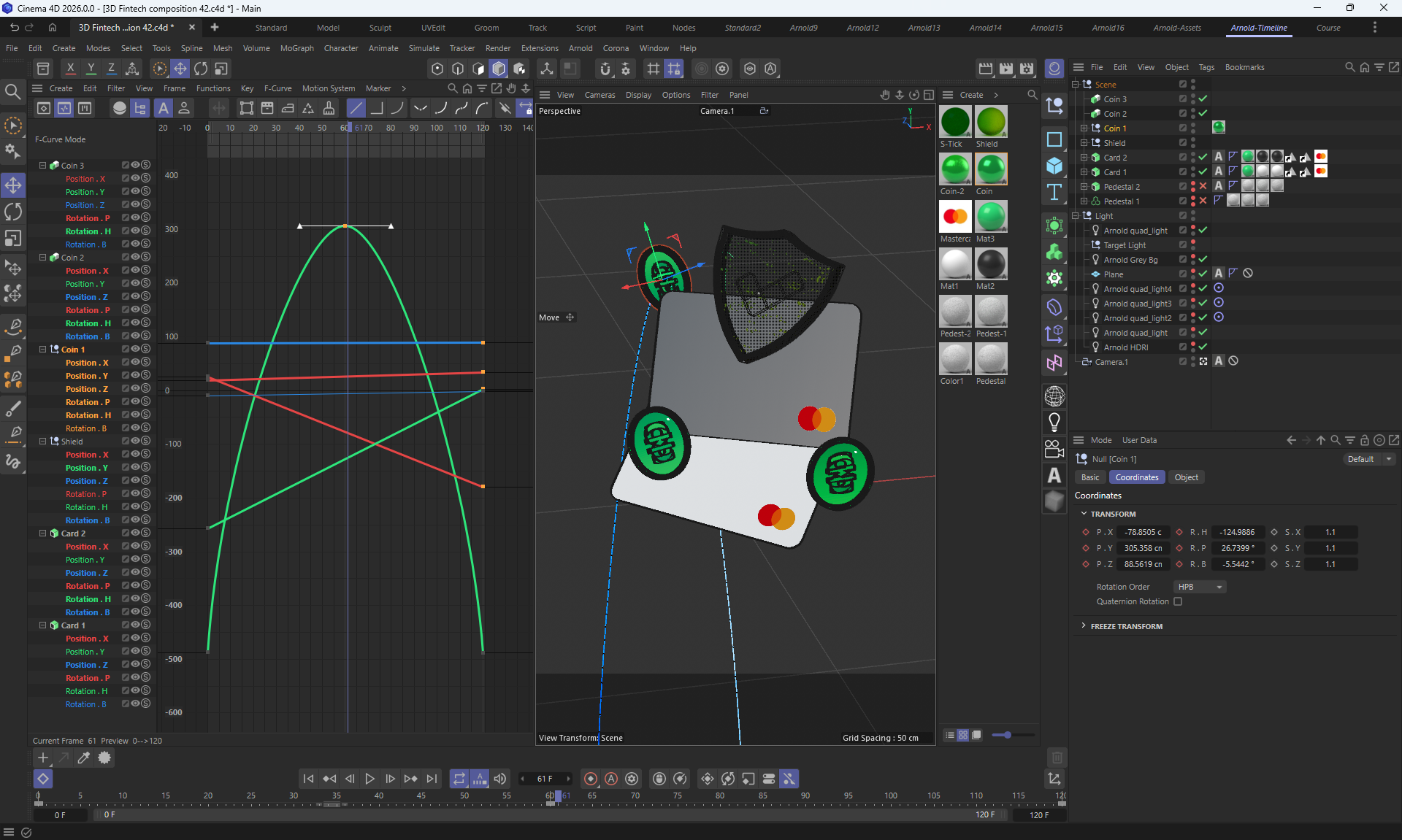Toggle the Pedestal 2 enable mark

click(x=1203, y=187)
